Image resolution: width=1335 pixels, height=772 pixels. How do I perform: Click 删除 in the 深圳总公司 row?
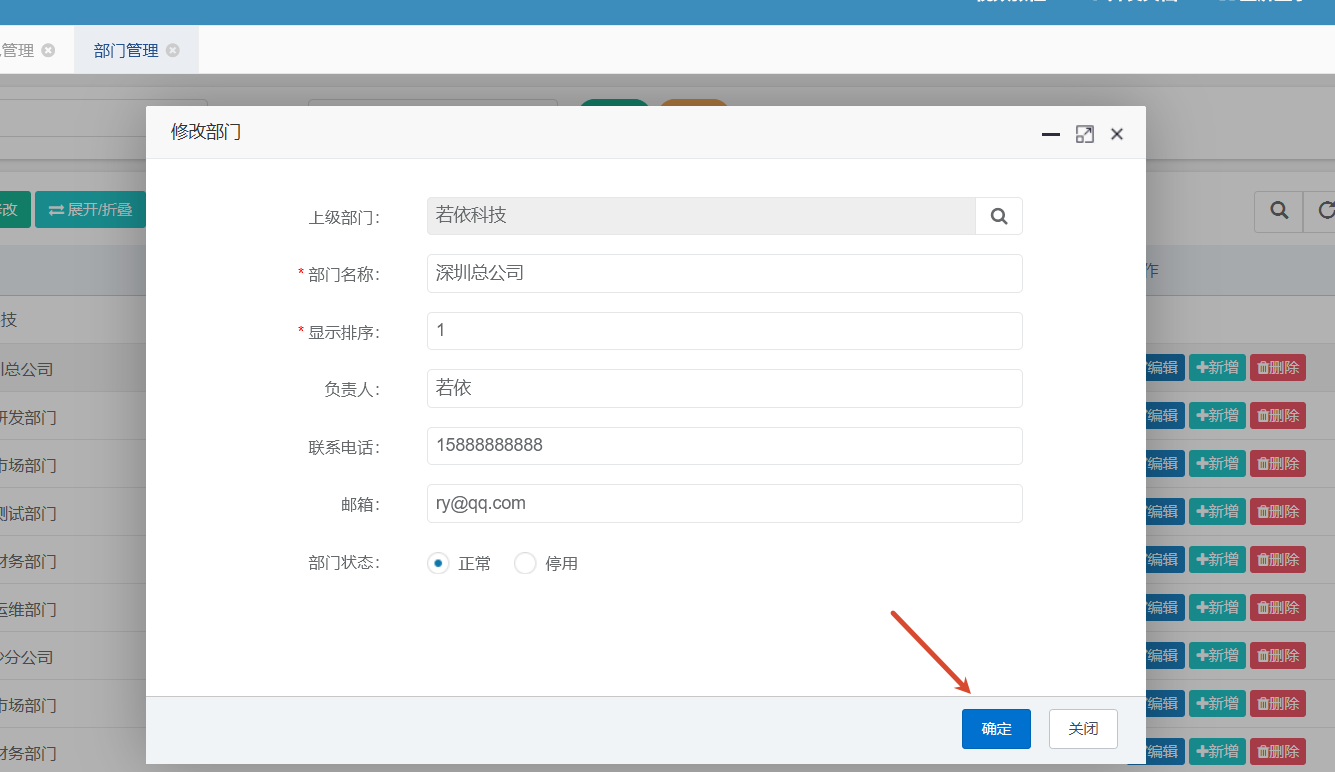[1278, 367]
